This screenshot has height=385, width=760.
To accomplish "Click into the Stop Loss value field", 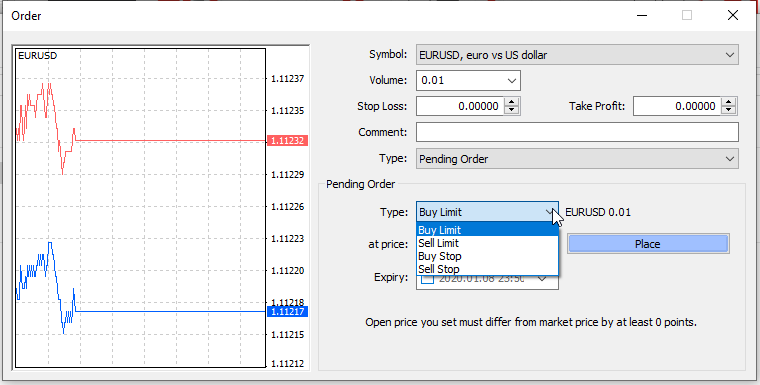I will coord(460,106).
